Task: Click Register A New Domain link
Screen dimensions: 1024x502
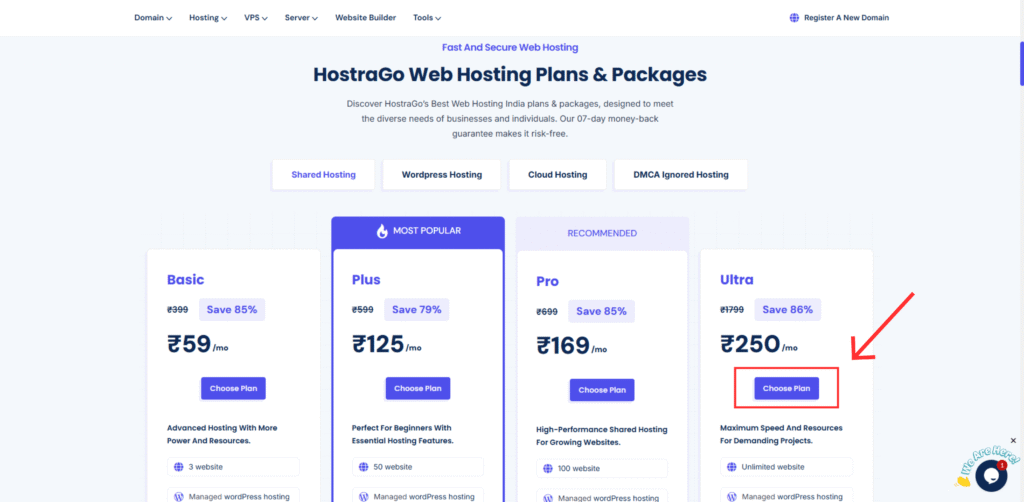Action: point(846,18)
